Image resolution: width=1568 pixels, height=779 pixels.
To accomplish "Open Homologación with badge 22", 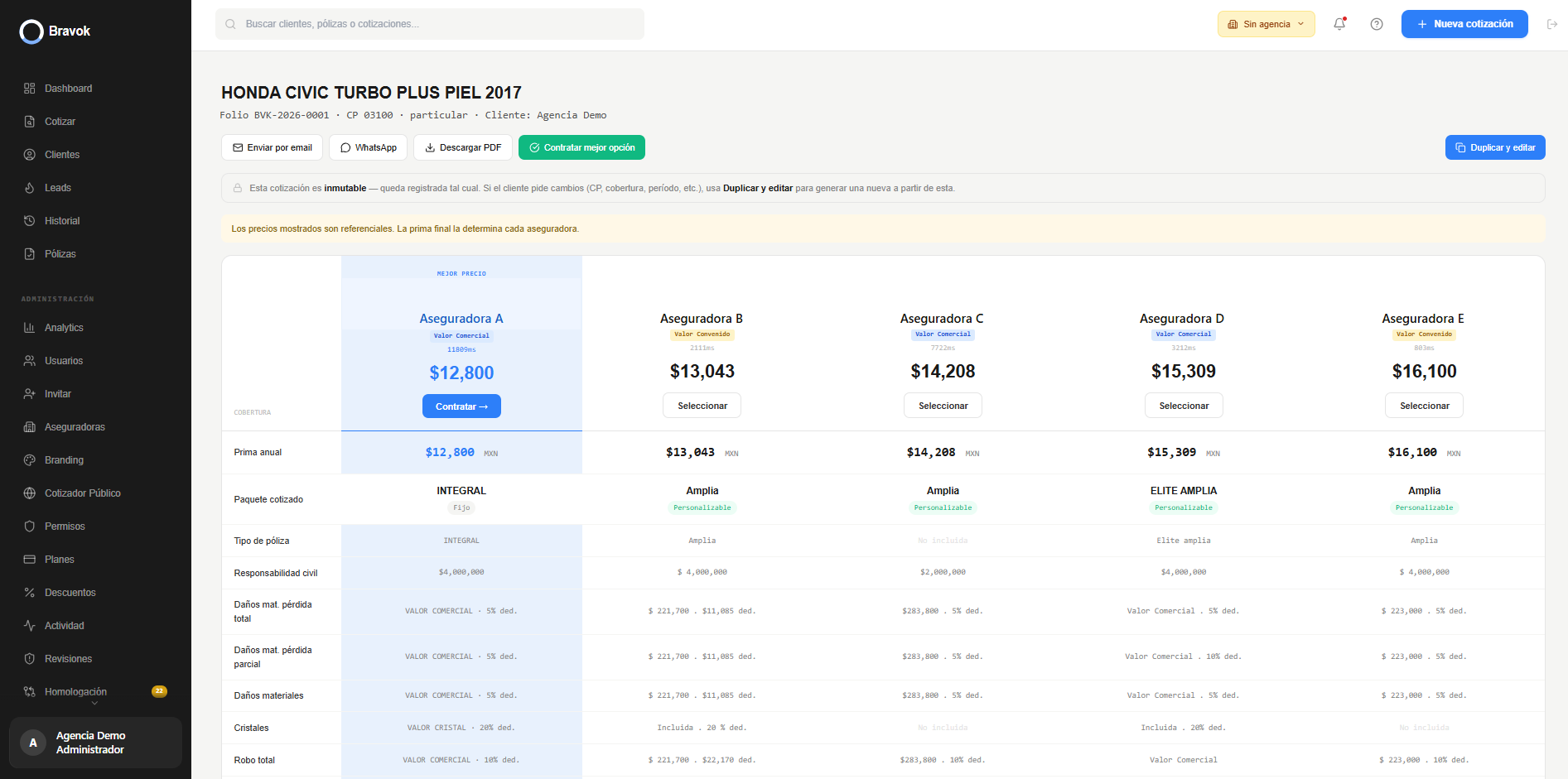I will click(x=95, y=692).
